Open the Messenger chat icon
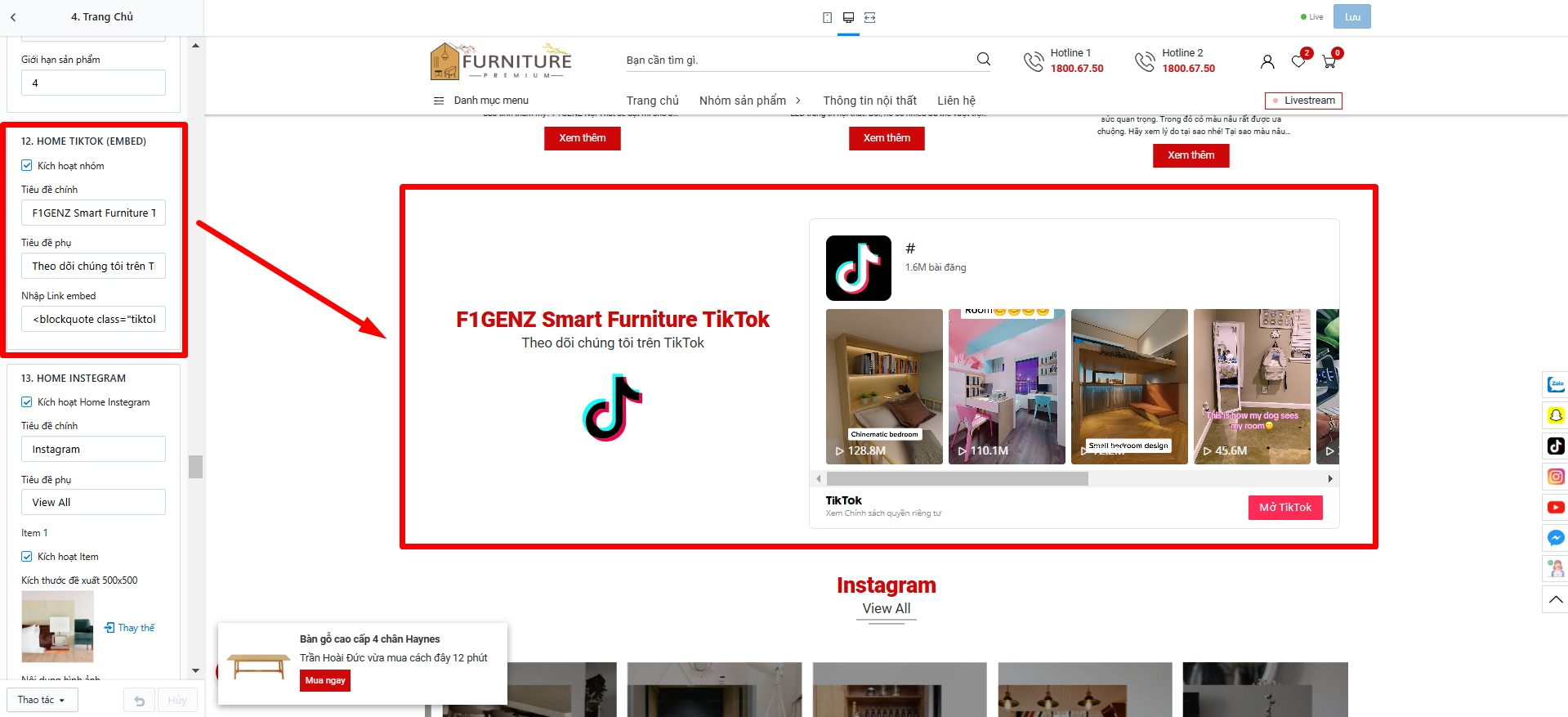Image resolution: width=1568 pixels, height=717 pixels. (x=1556, y=538)
